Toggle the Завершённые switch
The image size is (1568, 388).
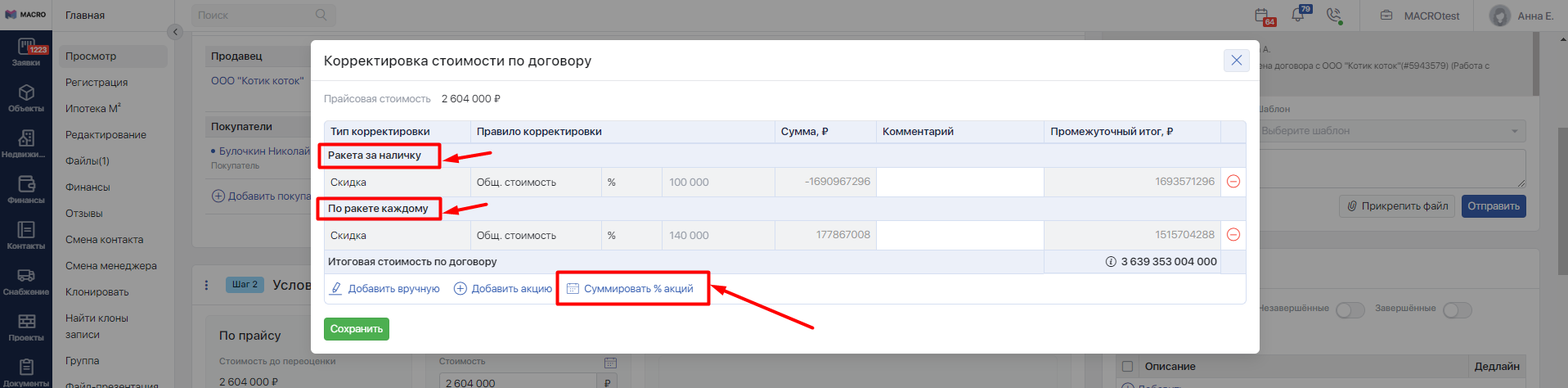click(1457, 310)
